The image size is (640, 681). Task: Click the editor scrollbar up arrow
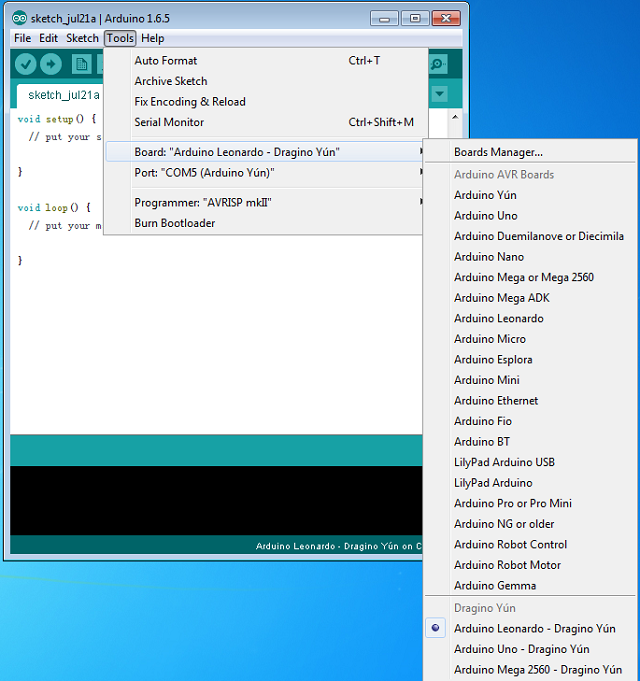coord(455,117)
